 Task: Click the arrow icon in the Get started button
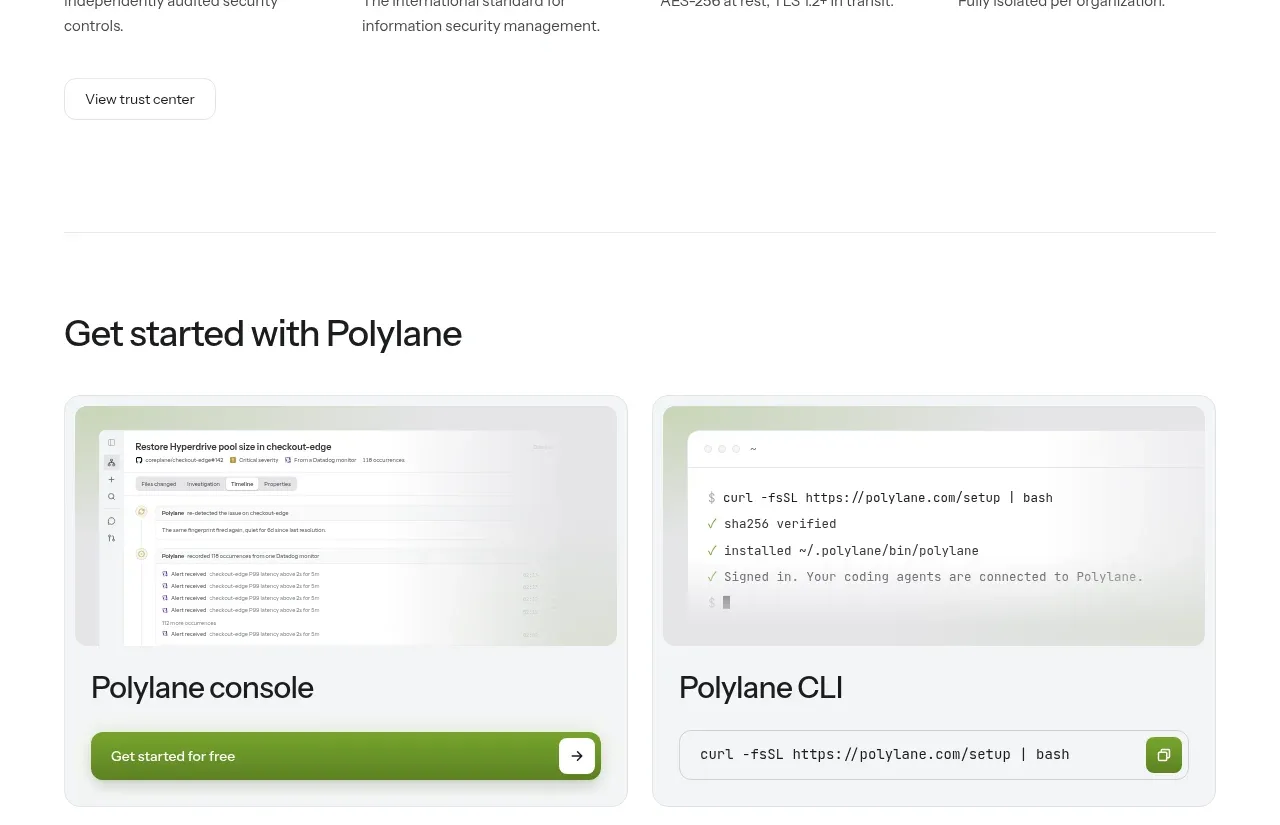[x=577, y=756]
